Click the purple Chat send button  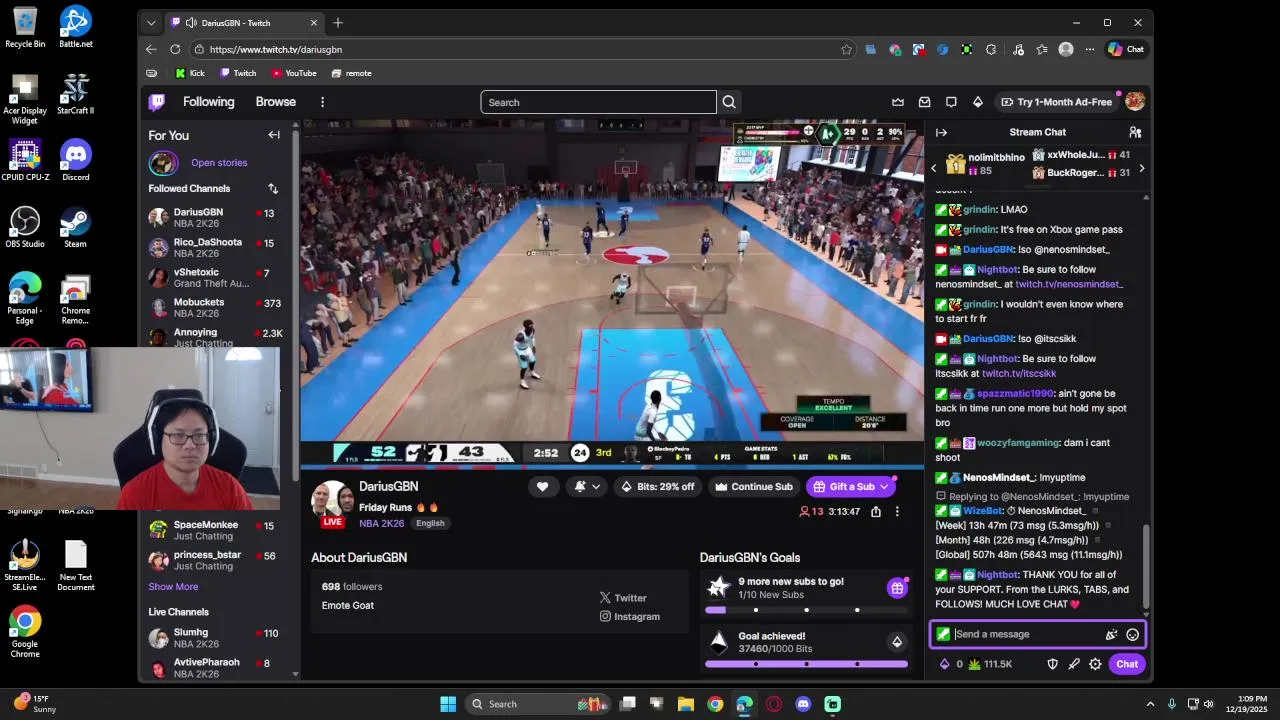[x=1127, y=664]
